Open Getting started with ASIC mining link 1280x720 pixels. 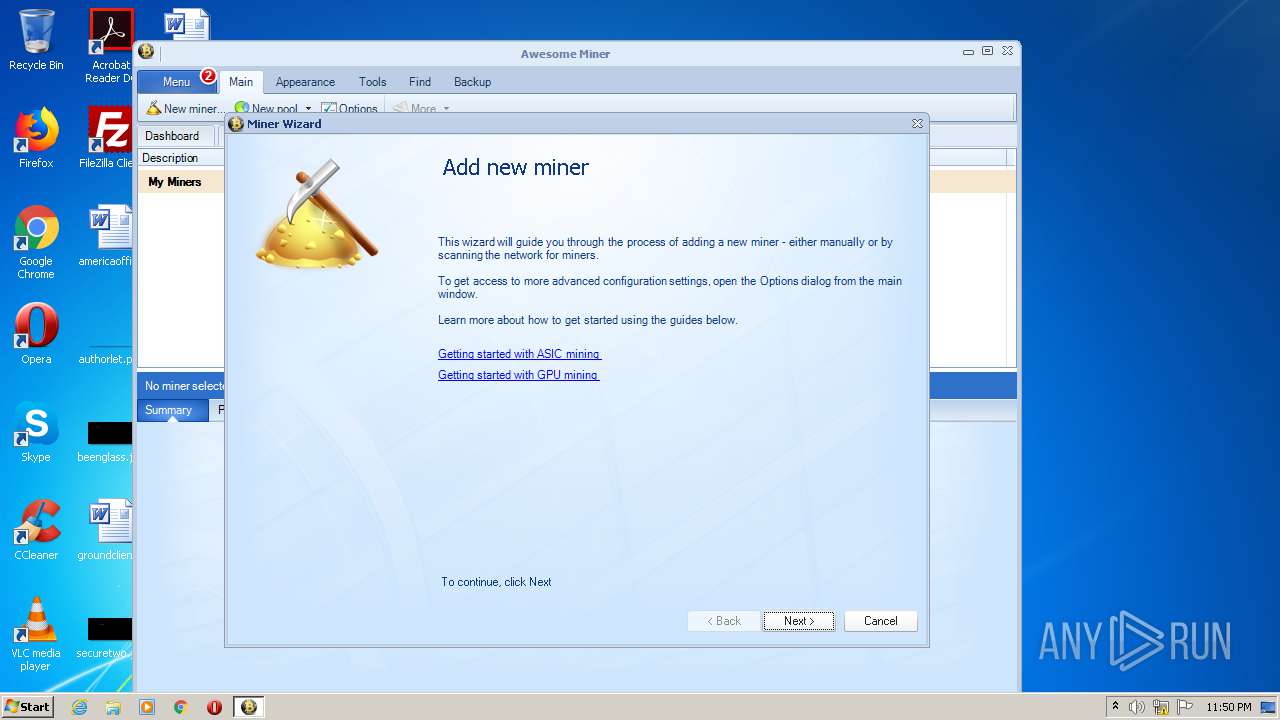coord(519,354)
